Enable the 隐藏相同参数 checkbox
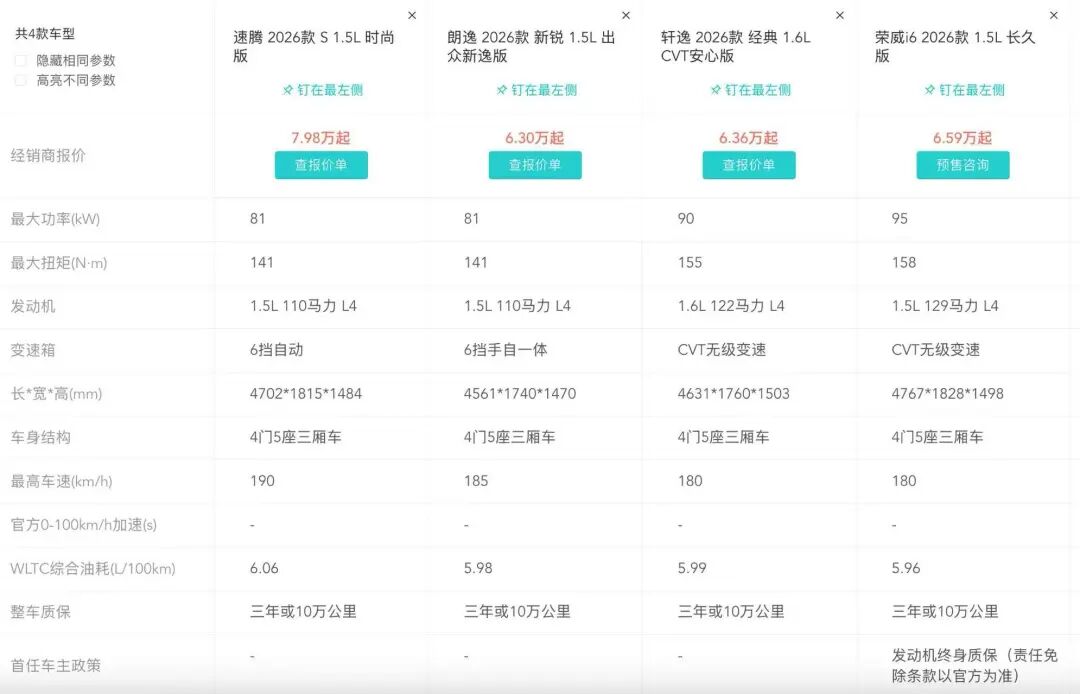The width and height of the screenshot is (1080, 694). point(20,60)
